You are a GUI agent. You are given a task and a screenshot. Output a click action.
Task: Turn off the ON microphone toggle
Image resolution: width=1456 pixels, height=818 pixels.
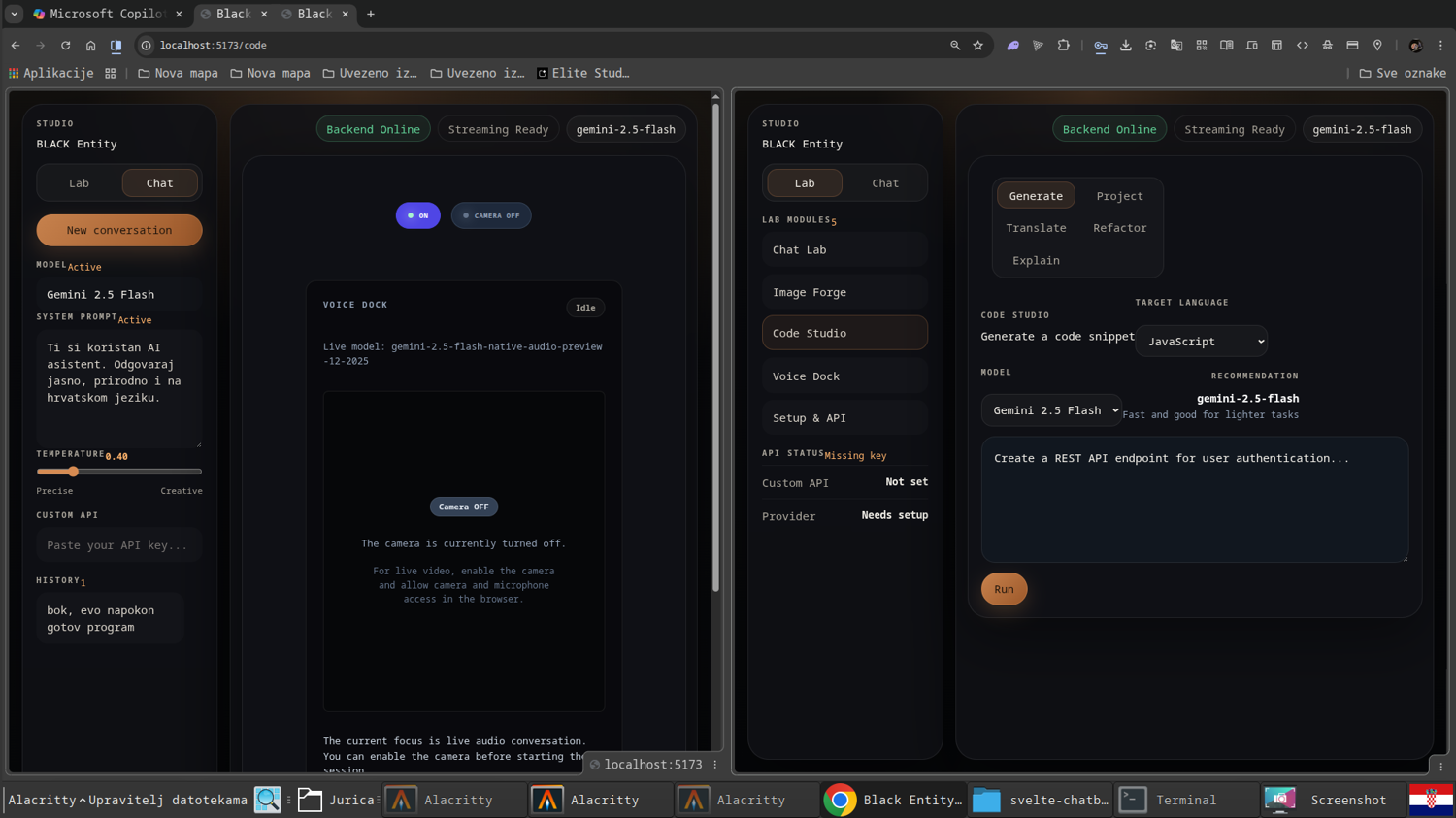tap(417, 214)
